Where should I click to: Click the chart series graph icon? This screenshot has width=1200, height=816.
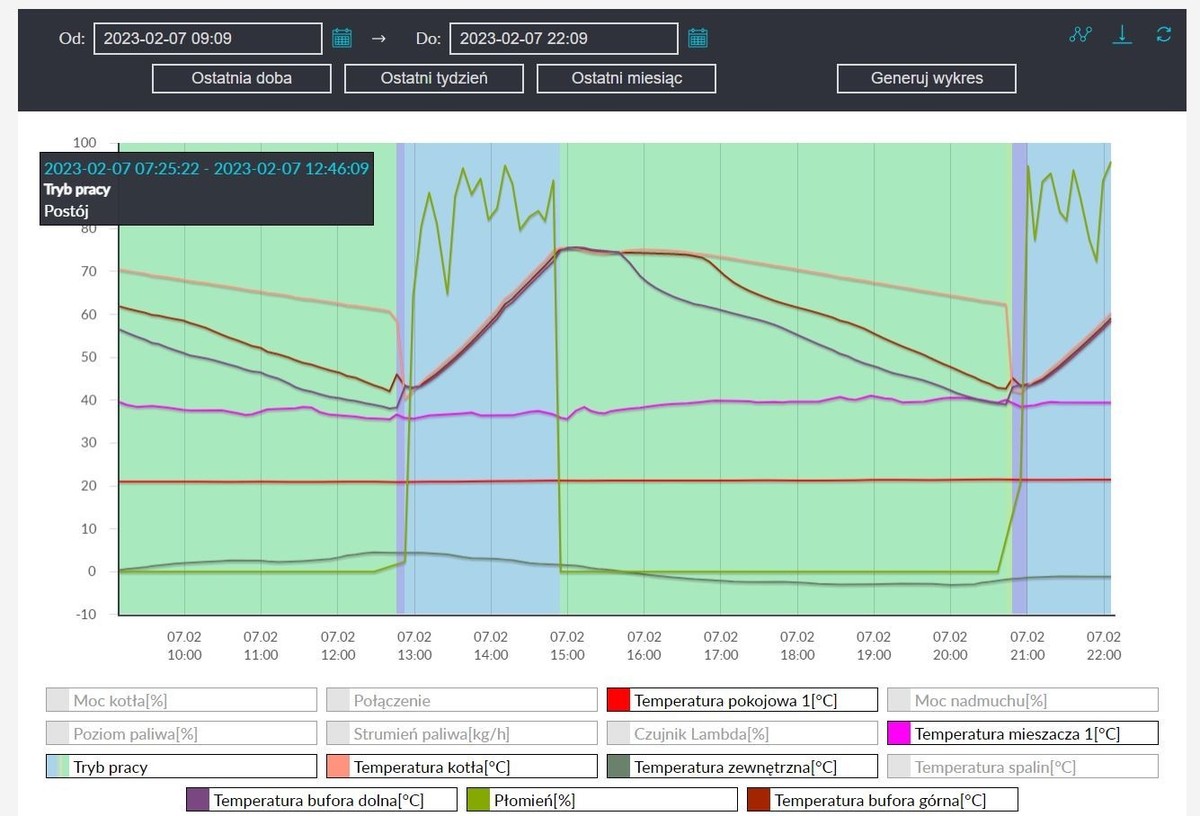click(x=1080, y=35)
